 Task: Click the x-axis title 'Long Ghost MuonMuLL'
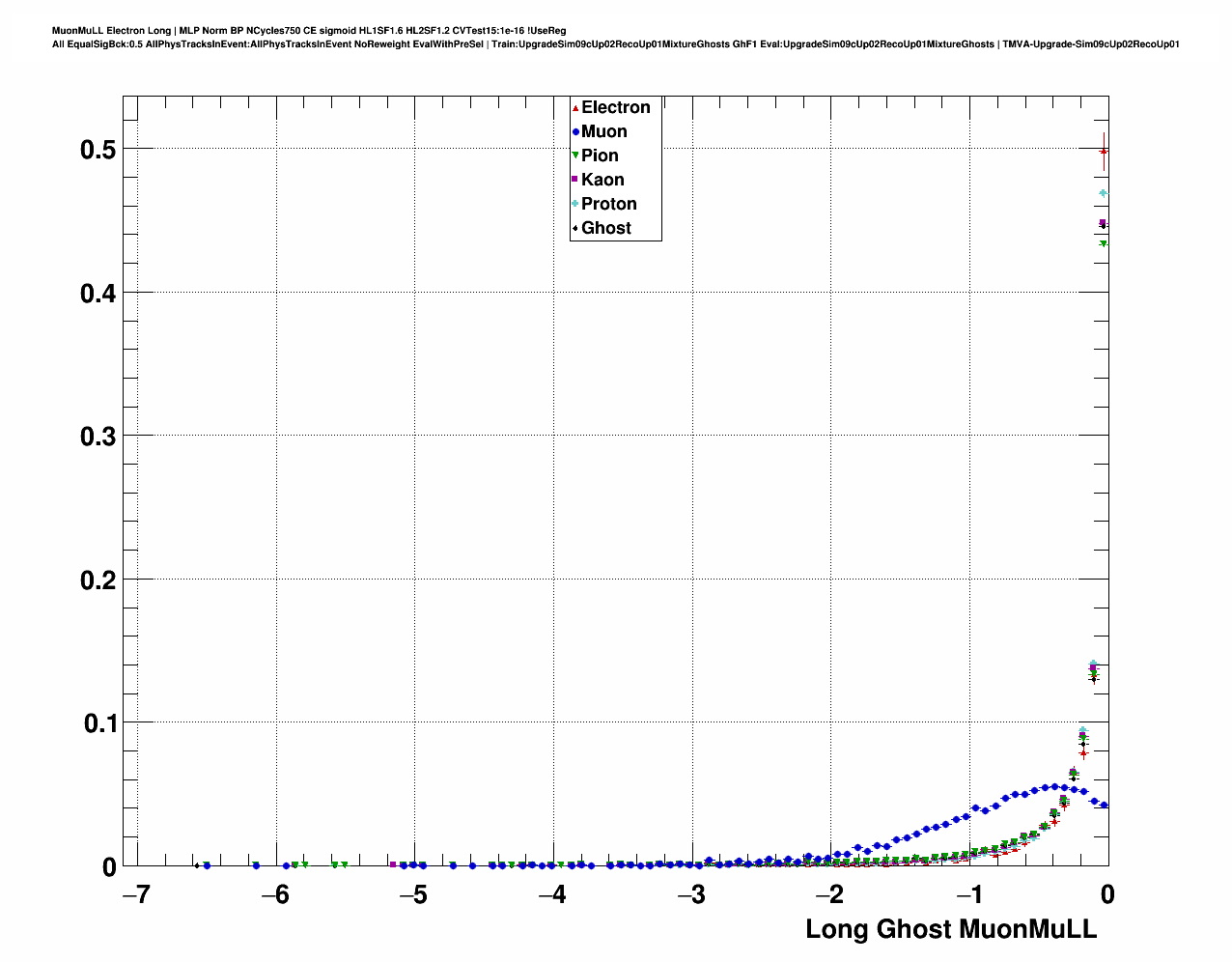950,929
